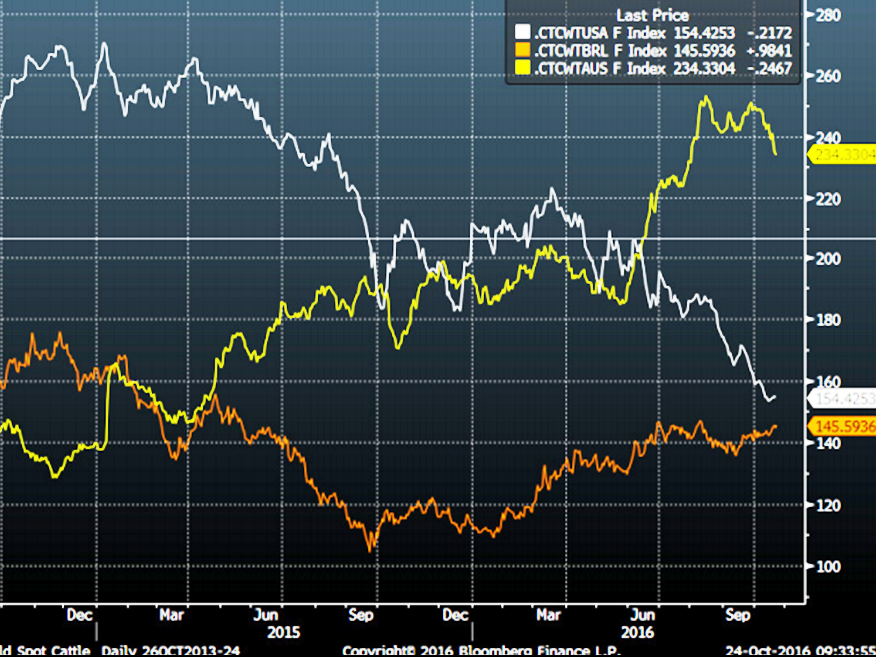Click the 100 value on price axis
876x657 pixels.
(828, 566)
